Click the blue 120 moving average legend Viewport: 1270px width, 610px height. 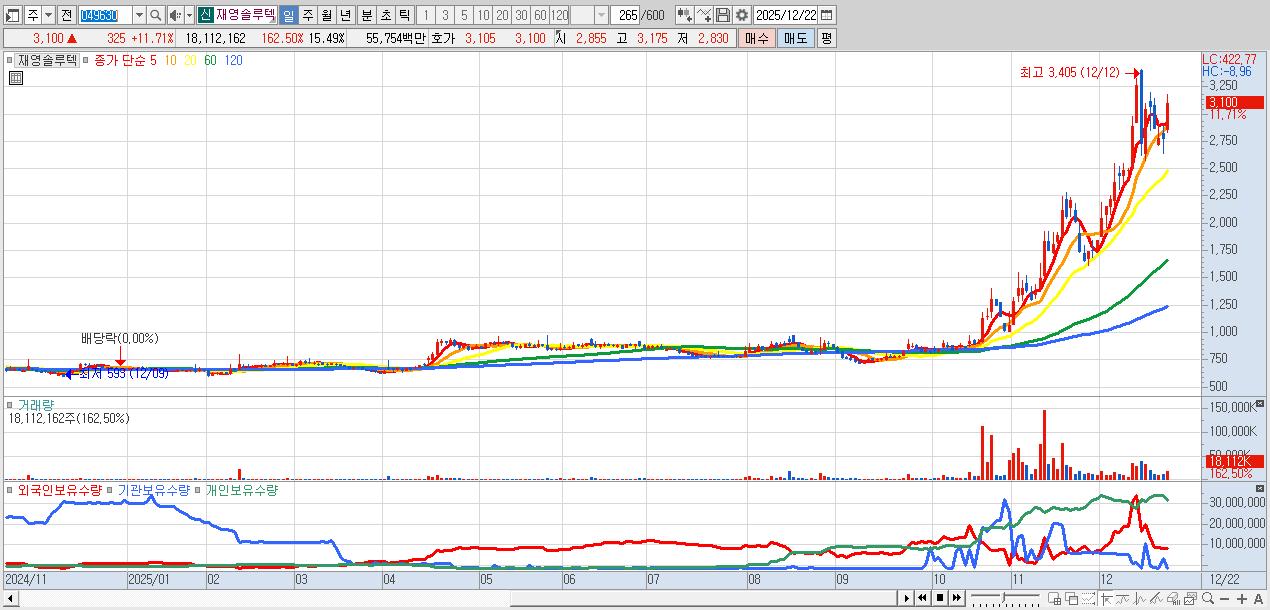pos(233,60)
